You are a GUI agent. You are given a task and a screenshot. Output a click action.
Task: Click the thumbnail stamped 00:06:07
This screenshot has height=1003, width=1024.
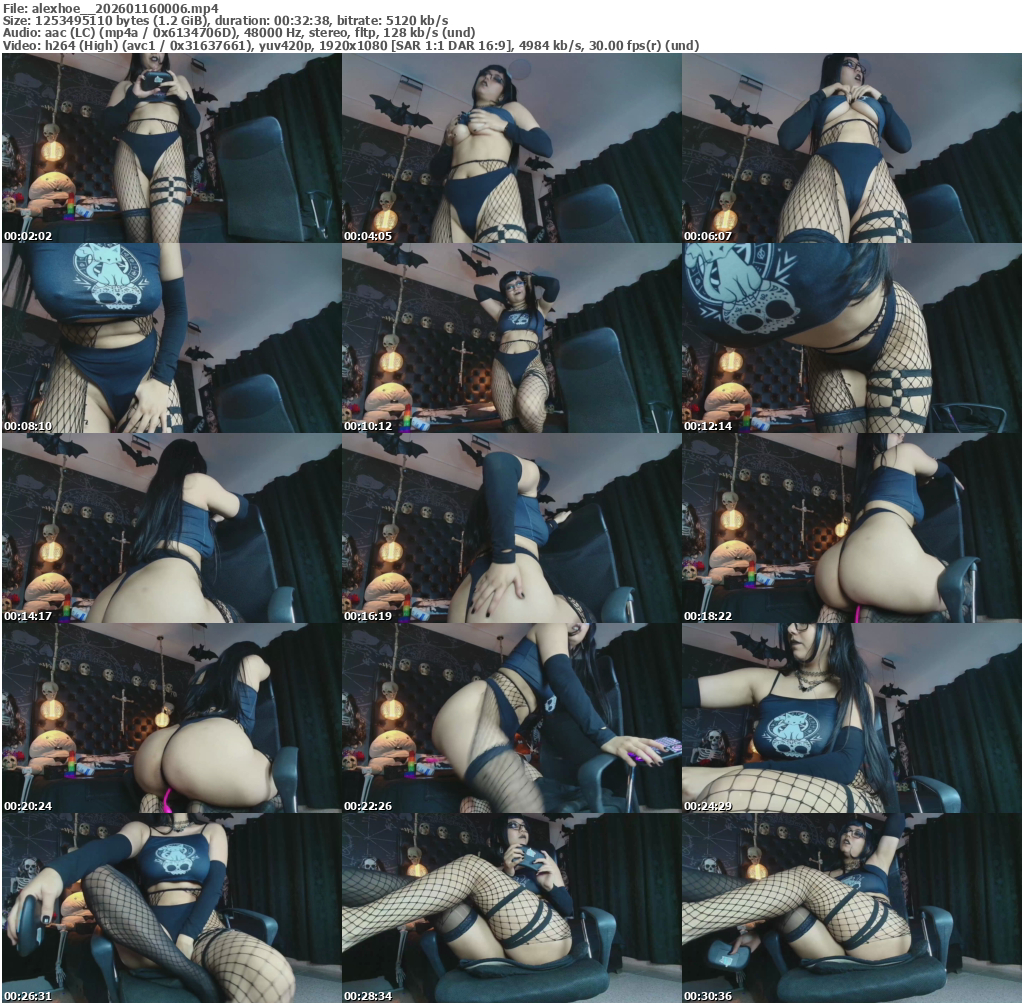(852, 148)
